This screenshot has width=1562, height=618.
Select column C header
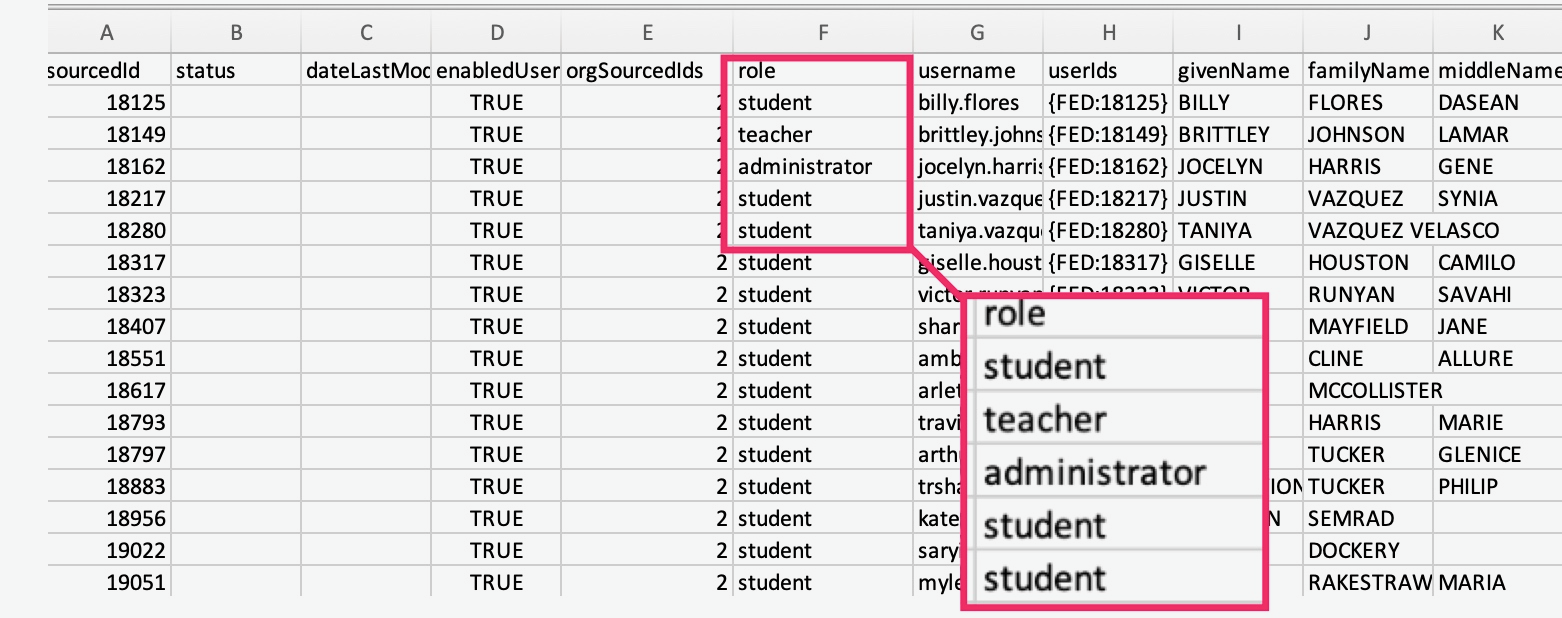367,33
